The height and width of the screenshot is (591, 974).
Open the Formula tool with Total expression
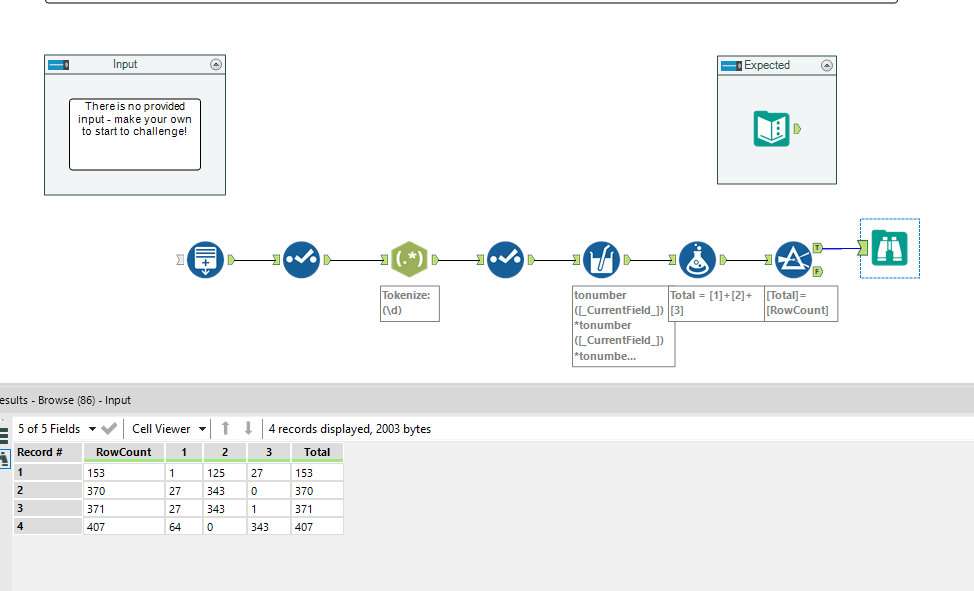click(x=698, y=258)
